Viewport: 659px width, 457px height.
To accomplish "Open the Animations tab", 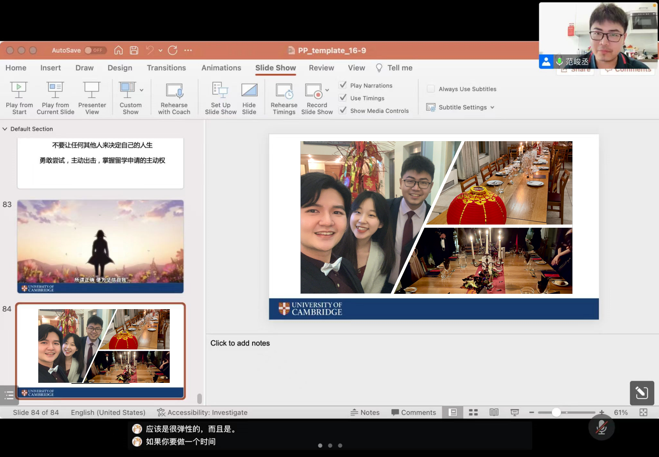I will coord(221,68).
